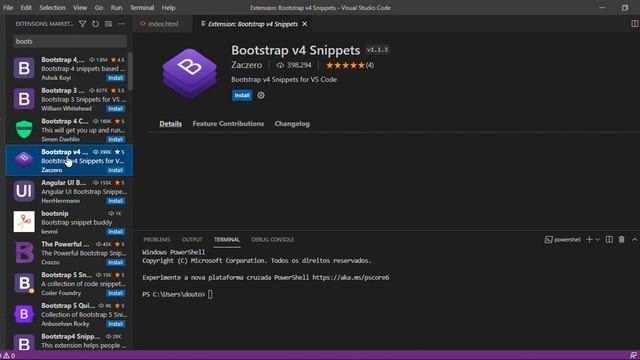640x360 pixels.
Task: Open the manage gear for Bootstrap v4 Snippets
Action: 261,95
